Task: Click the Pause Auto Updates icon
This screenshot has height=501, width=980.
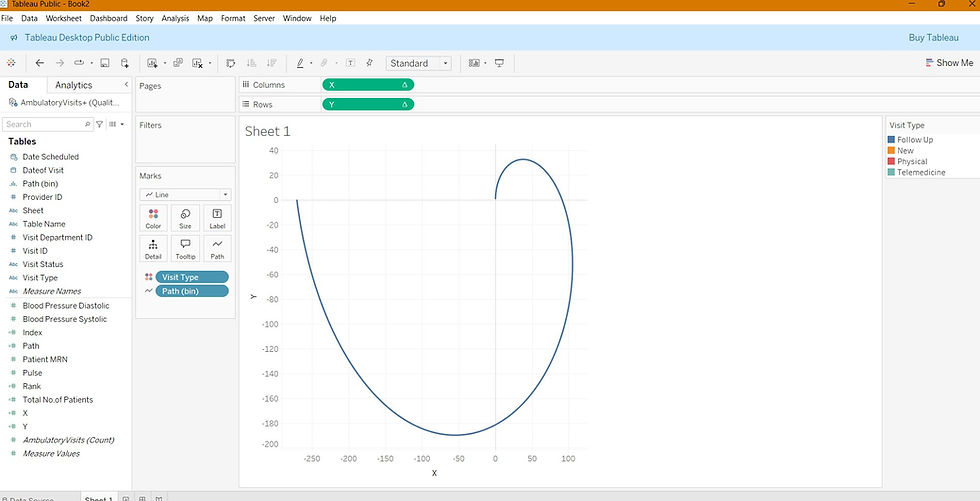Action: point(79,63)
